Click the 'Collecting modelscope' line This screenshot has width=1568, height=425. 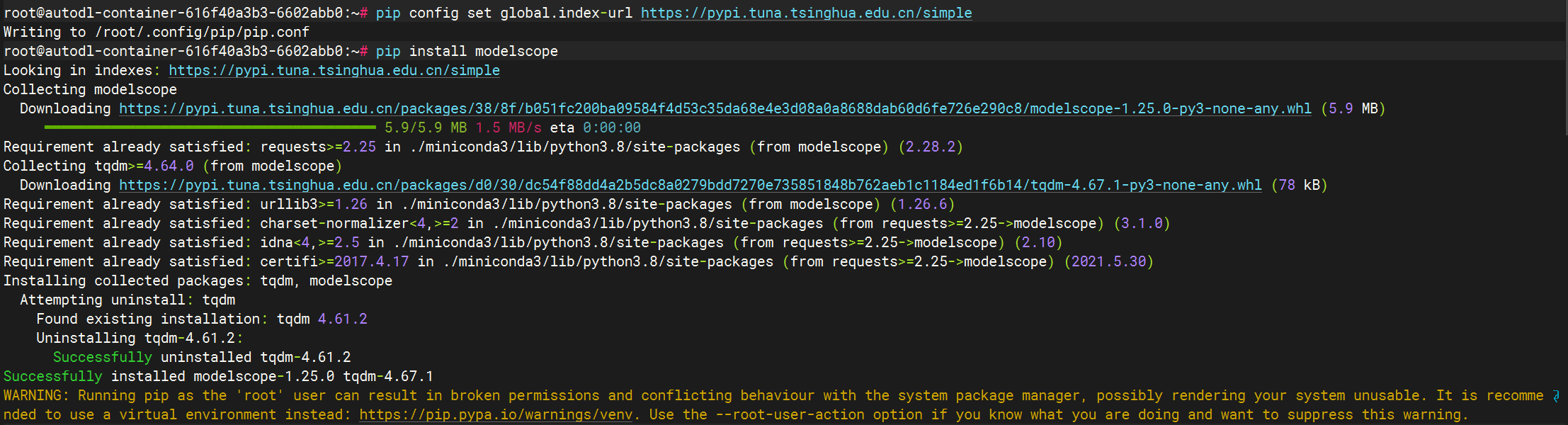point(90,89)
